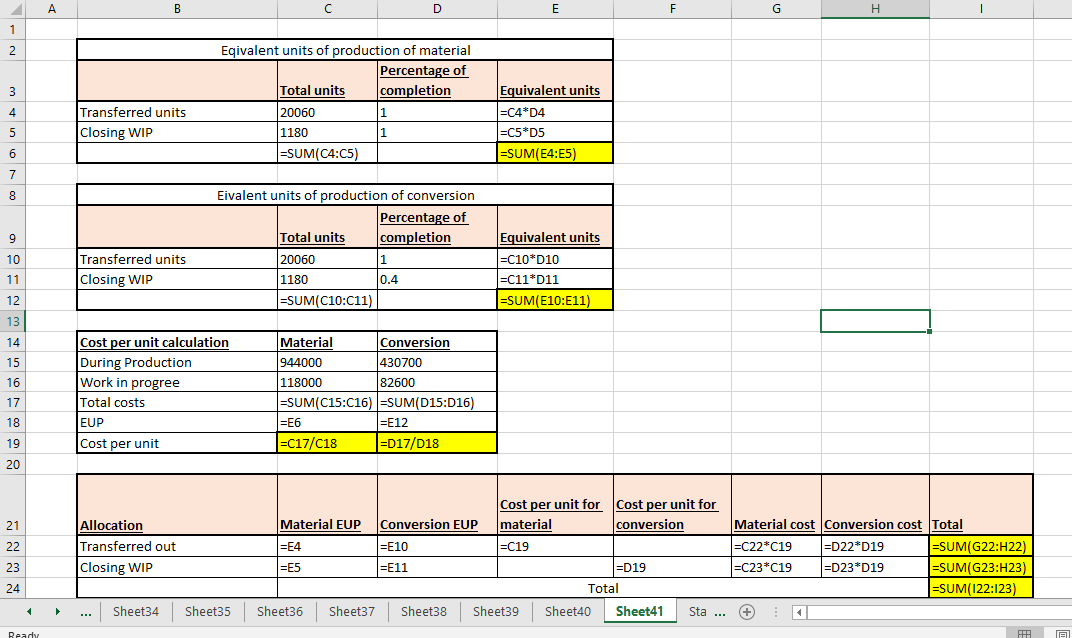Select yellow cell =SUM(E4:E5)
Image resolution: width=1072 pixels, height=638 pixels.
(555, 153)
